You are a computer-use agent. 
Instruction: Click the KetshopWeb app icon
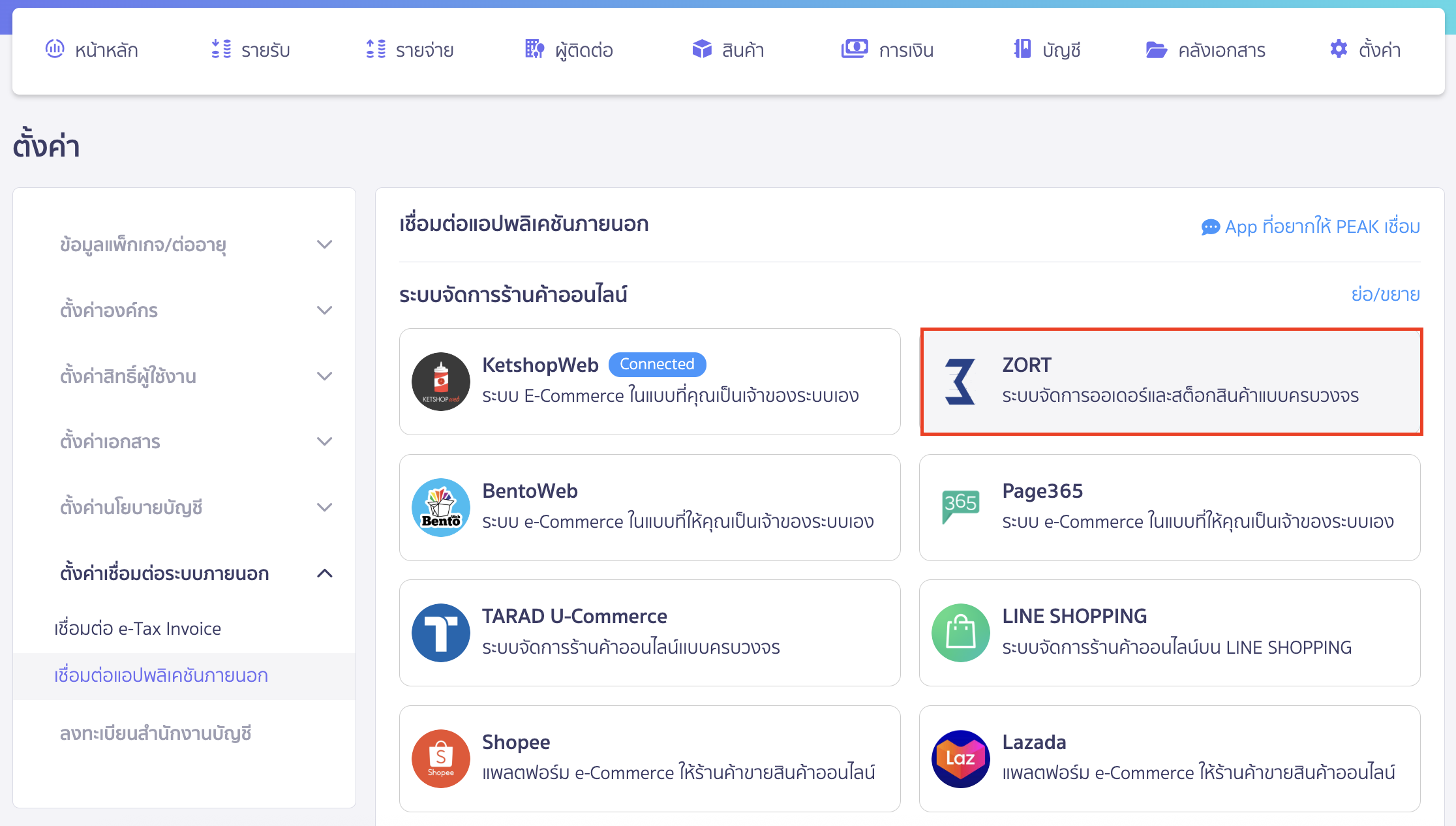[x=440, y=382]
